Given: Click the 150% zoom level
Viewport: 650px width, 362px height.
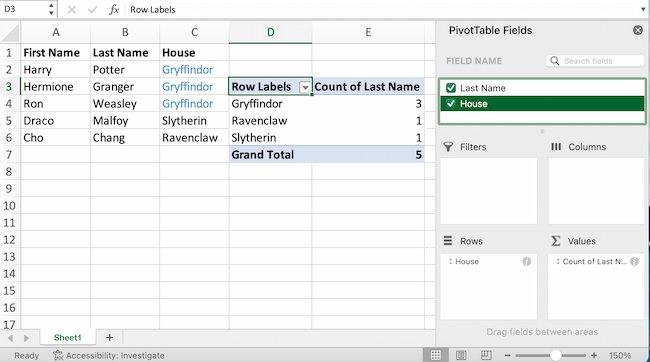Looking at the screenshot, I should tap(620, 355).
